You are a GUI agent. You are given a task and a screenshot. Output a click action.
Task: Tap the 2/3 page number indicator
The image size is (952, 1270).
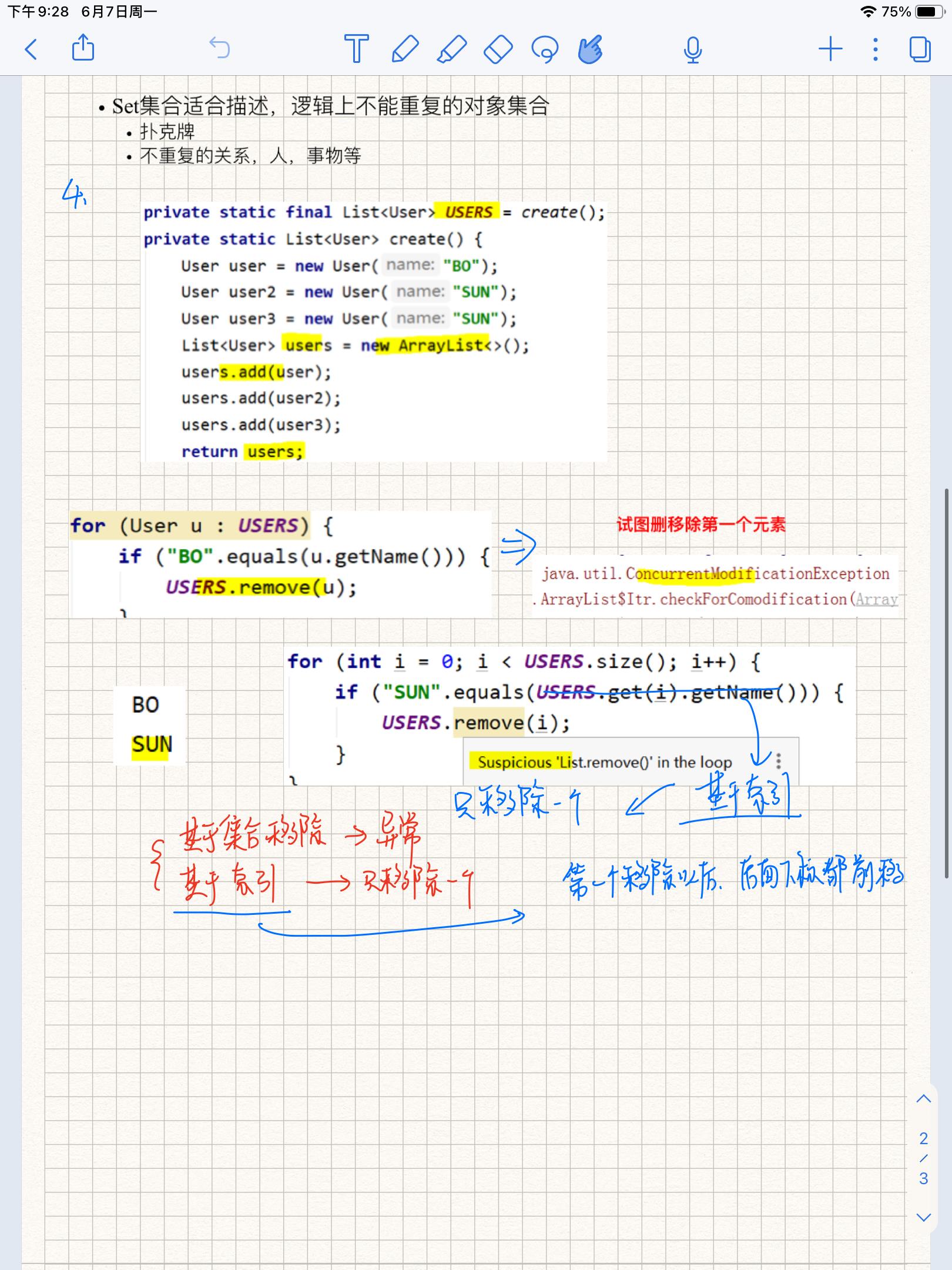(924, 1158)
